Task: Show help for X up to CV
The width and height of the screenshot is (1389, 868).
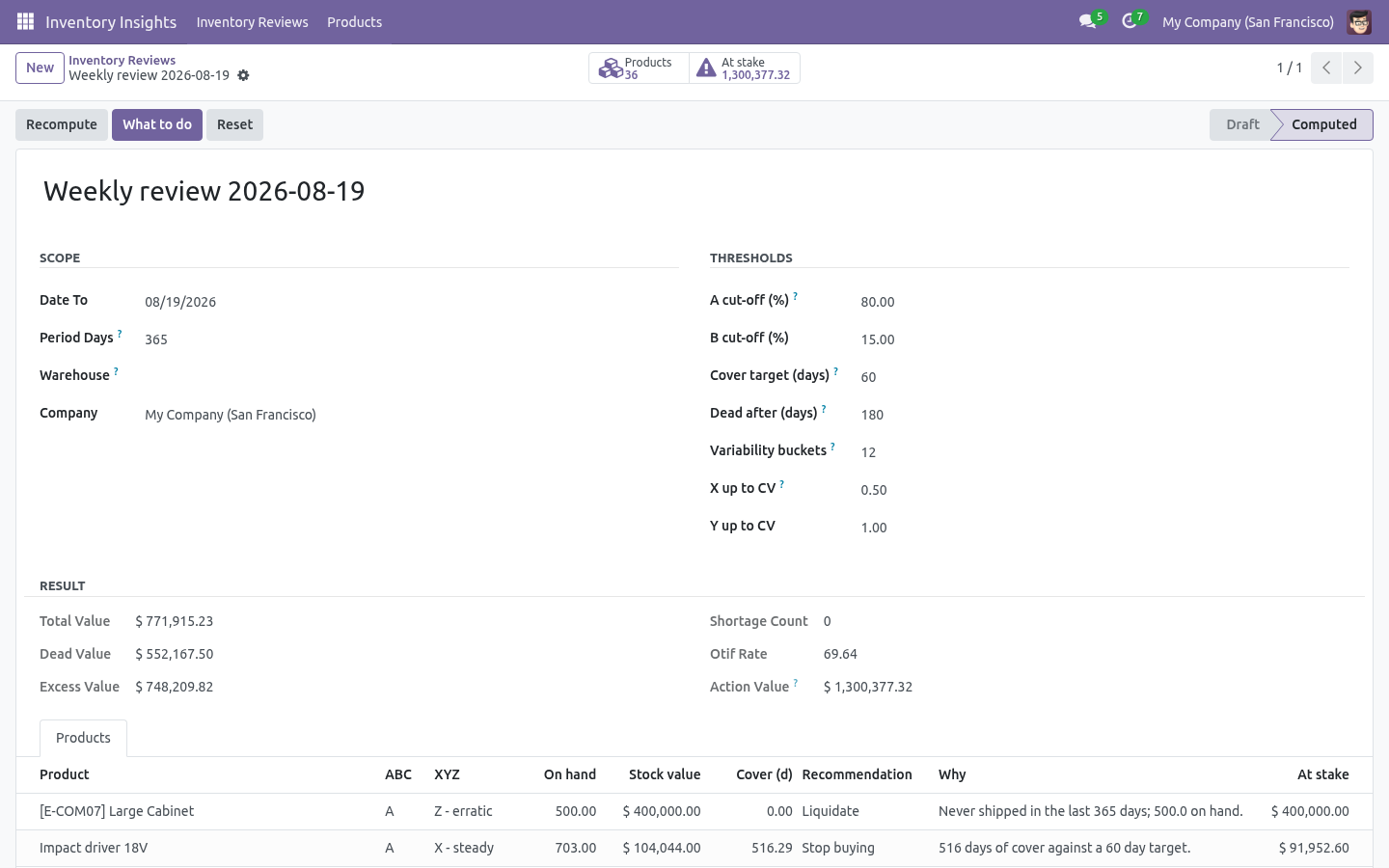Action: click(x=782, y=484)
